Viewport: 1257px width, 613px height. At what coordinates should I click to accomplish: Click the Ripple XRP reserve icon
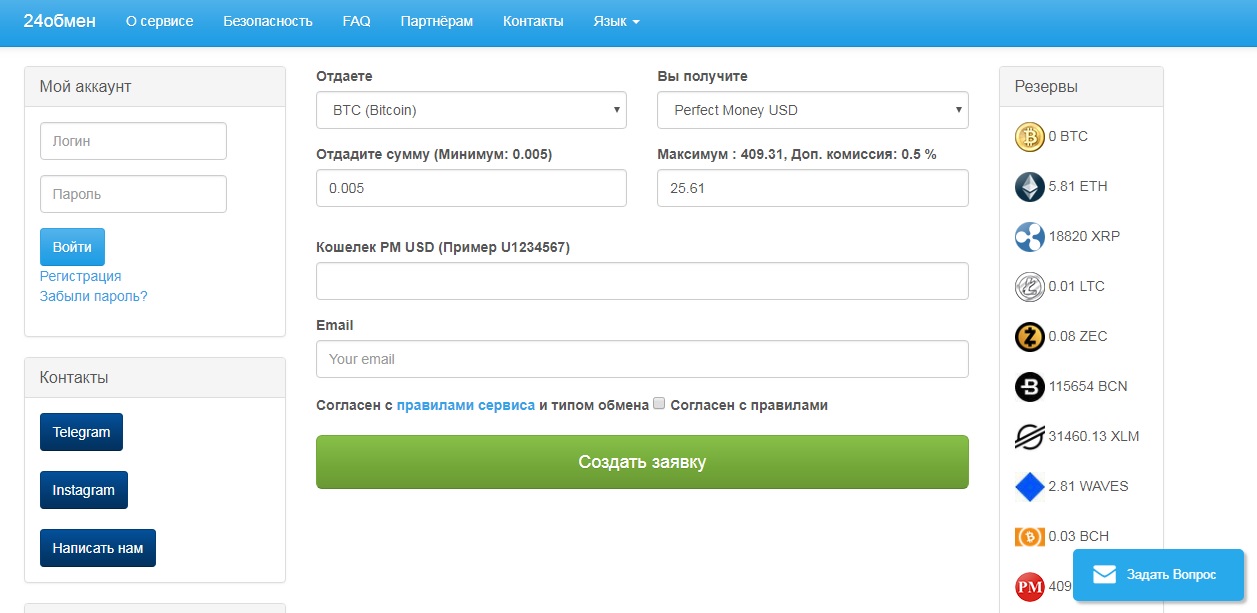pyautogui.click(x=1029, y=237)
